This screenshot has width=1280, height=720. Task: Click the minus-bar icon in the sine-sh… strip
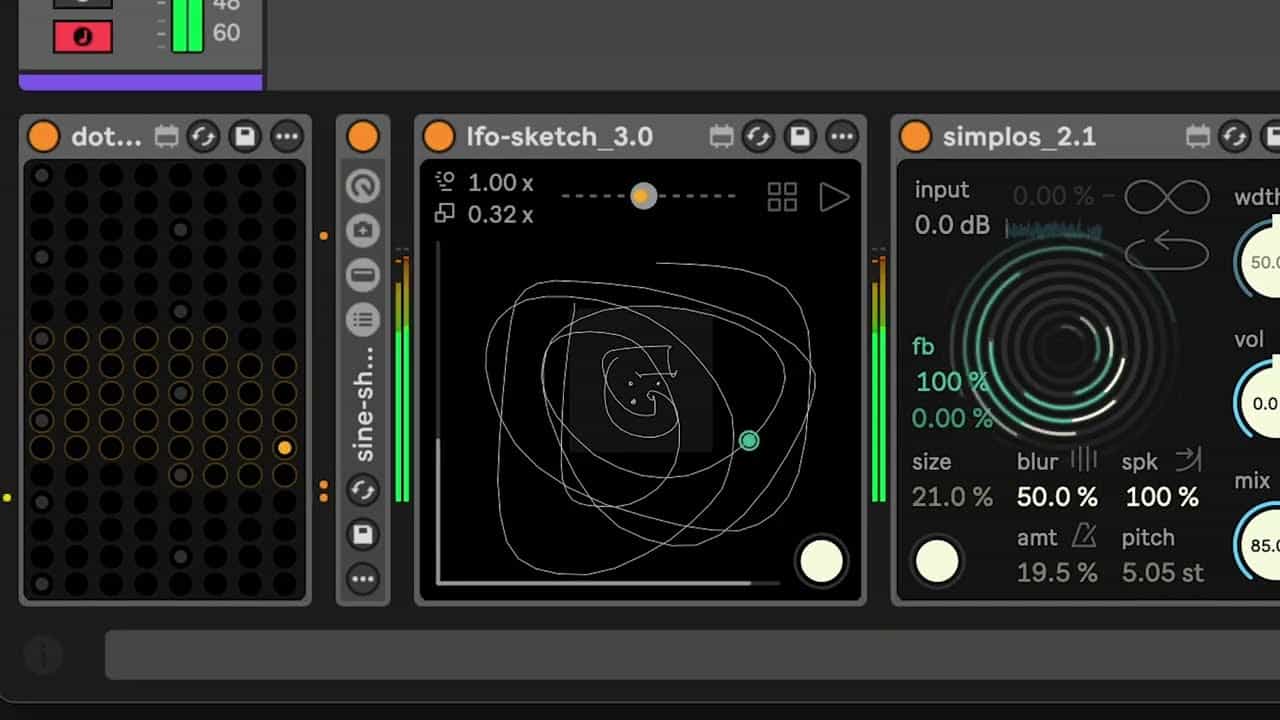(363, 275)
